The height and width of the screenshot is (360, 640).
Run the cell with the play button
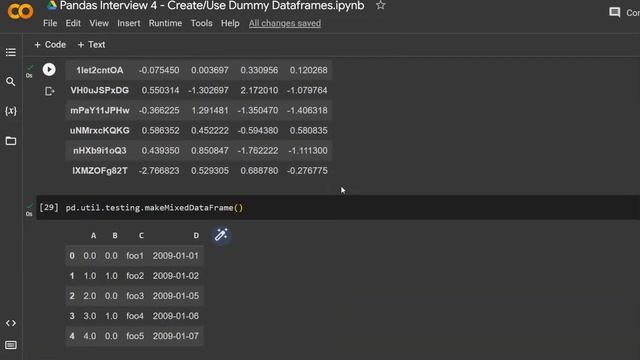[49, 69]
